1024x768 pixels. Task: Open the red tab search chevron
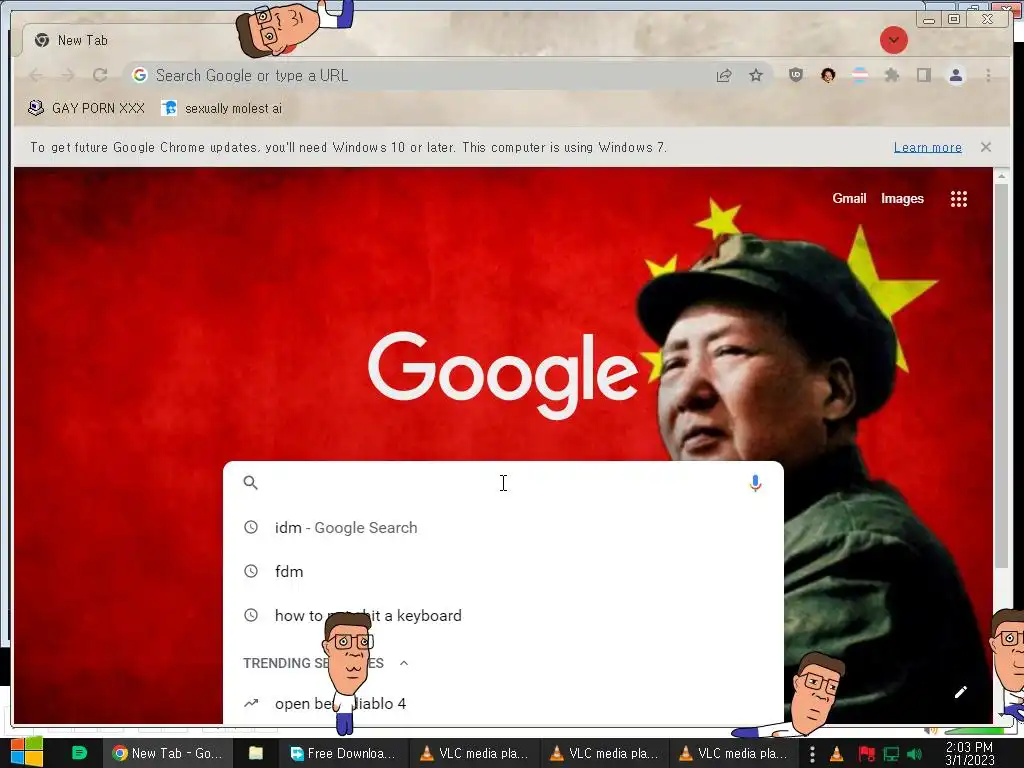tap(893, 40)
